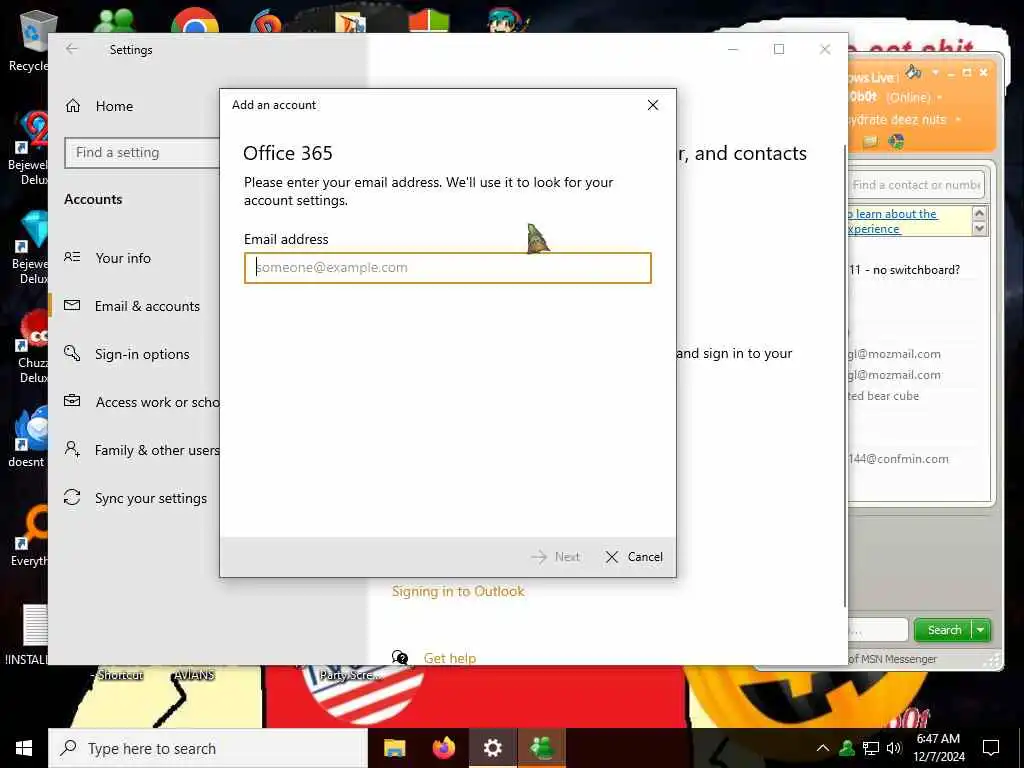Click the taskbar search box

208,748
